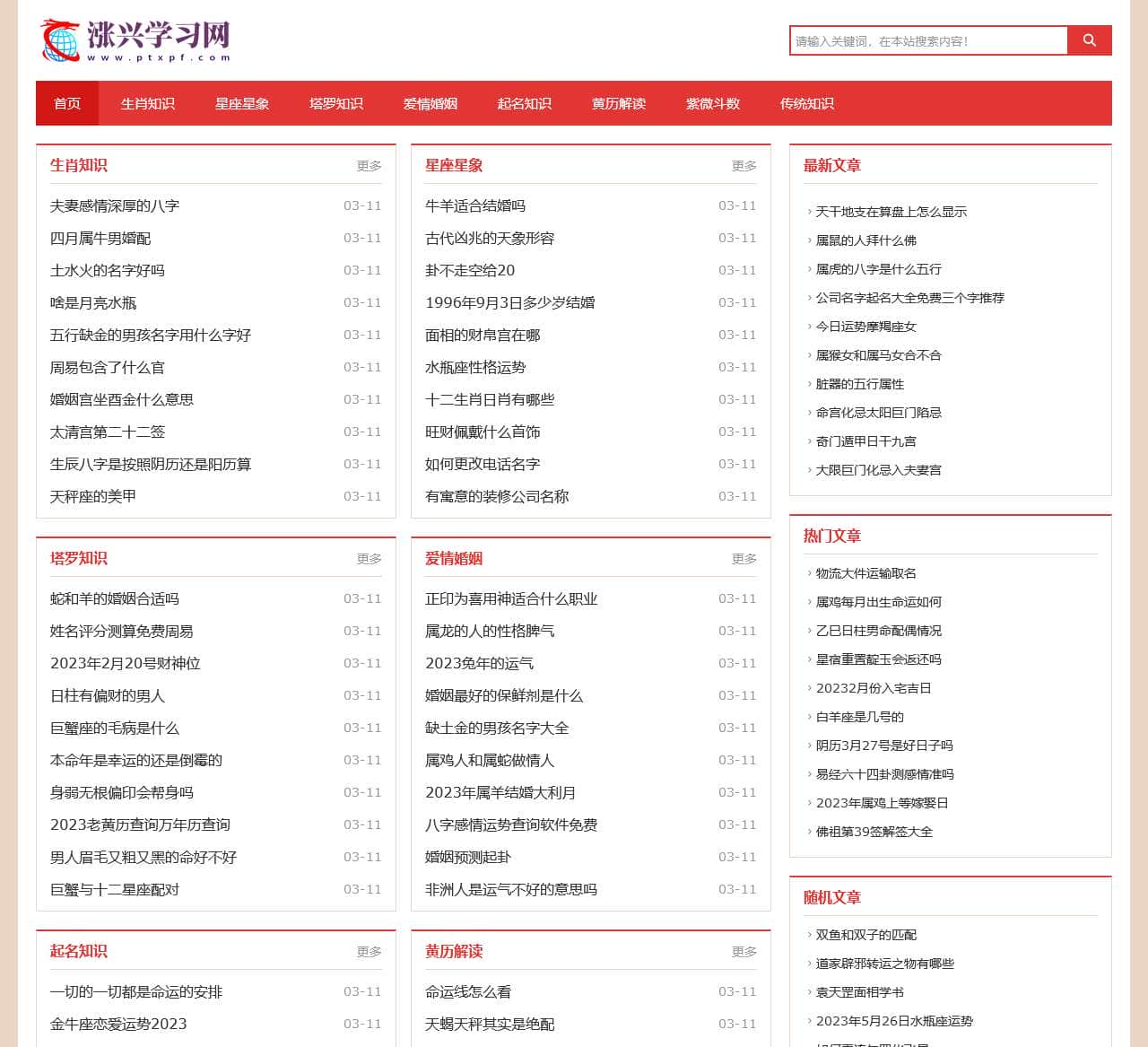
Task: Open article 有寓意的装修公司名称
Action: click(x=497, y=496)
